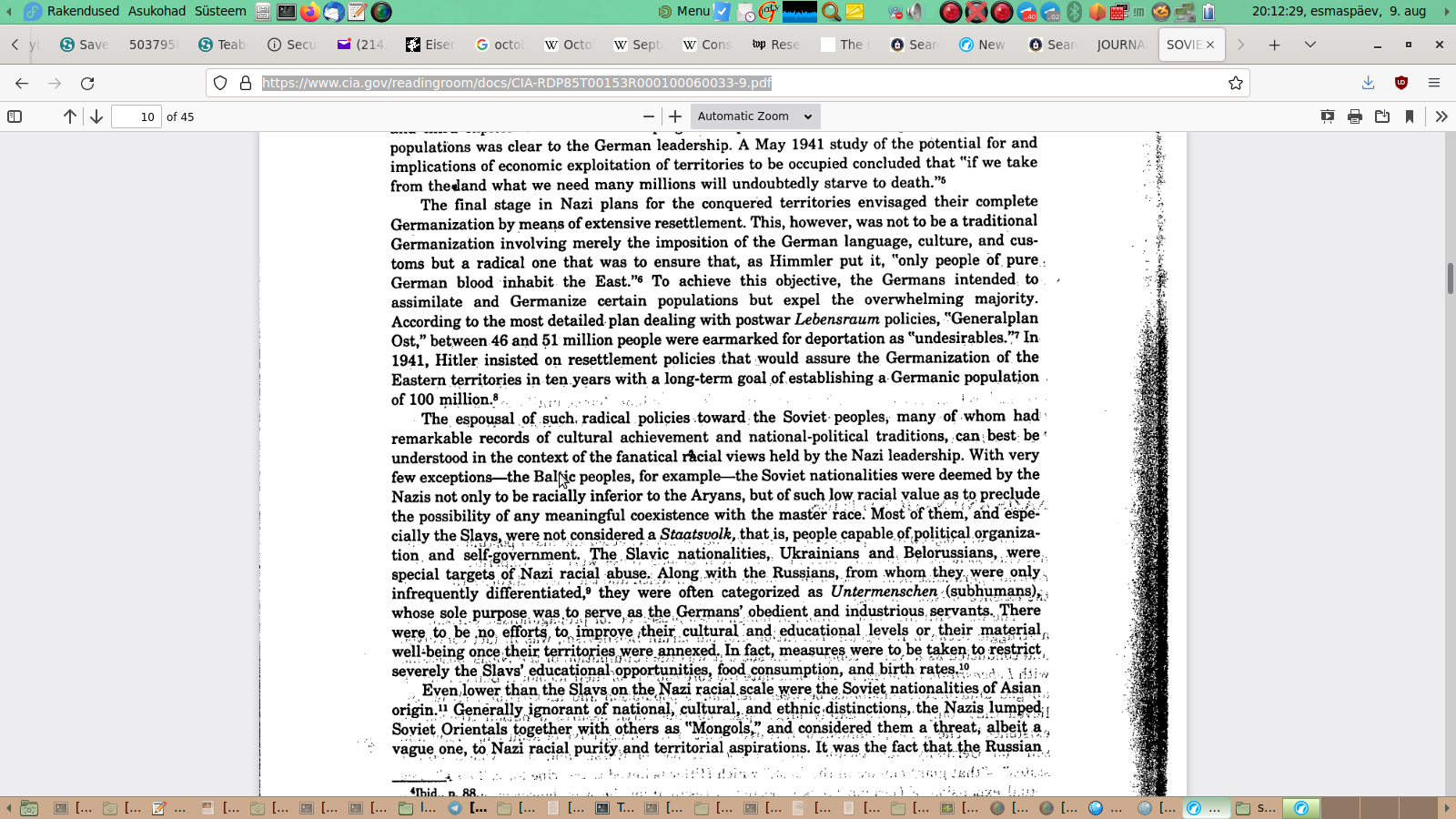Reload the current page
This screenshot has height=819, width=1456.
[x=87, y=83]
